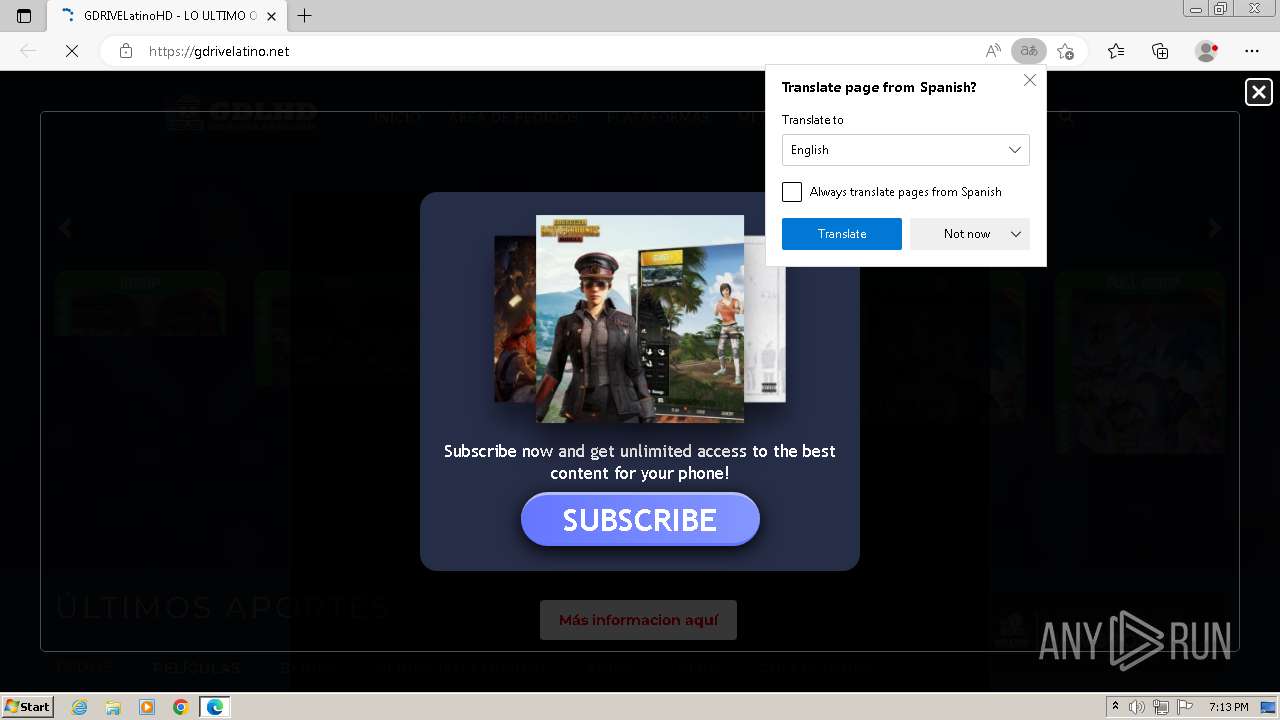The height and width of the screenshot is (720, 1280).
Task: Stop loading the page
Action: [72, 51]
